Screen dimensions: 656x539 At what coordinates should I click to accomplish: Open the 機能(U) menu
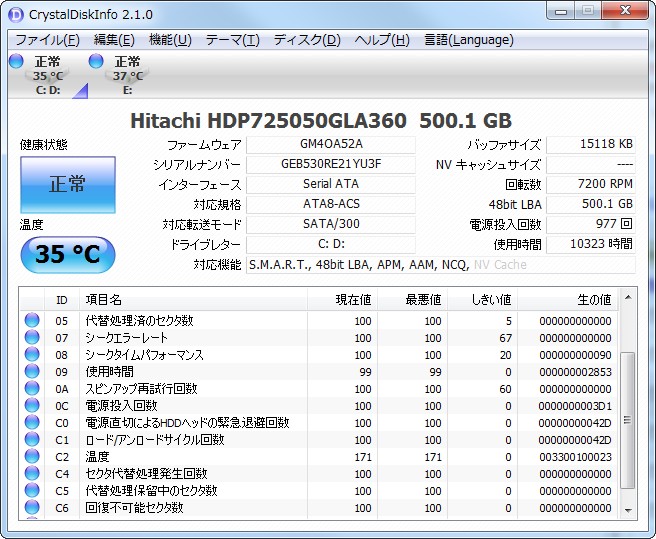pyautogui.click(x=170, y=40)
